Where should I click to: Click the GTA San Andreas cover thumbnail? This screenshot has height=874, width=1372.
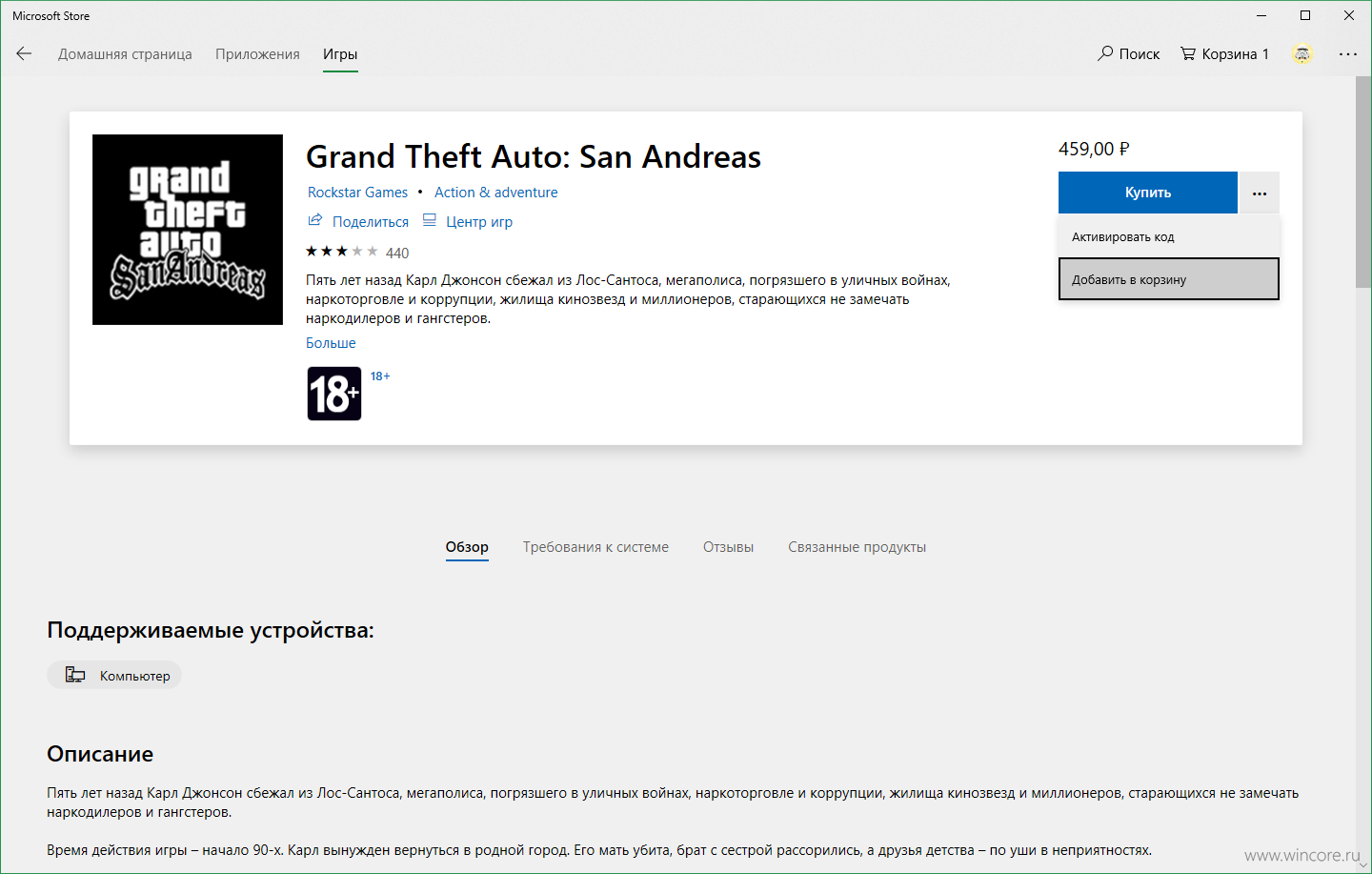[188, 230]
